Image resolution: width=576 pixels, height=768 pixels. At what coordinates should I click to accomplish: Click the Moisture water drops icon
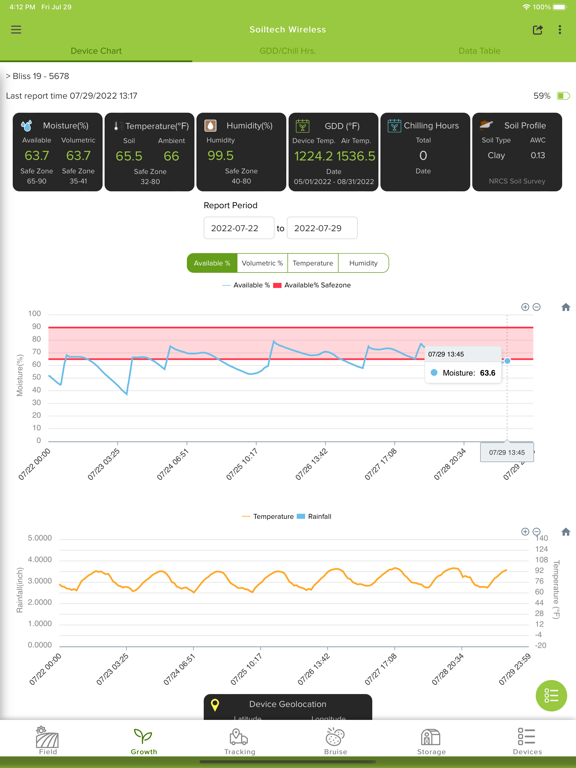[26, 126]
